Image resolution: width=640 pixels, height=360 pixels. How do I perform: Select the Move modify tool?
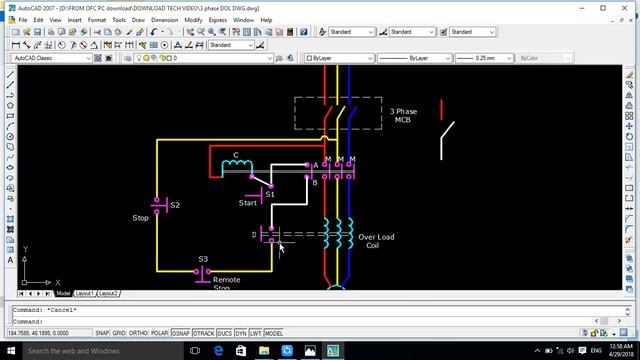(x=629, y=126)
